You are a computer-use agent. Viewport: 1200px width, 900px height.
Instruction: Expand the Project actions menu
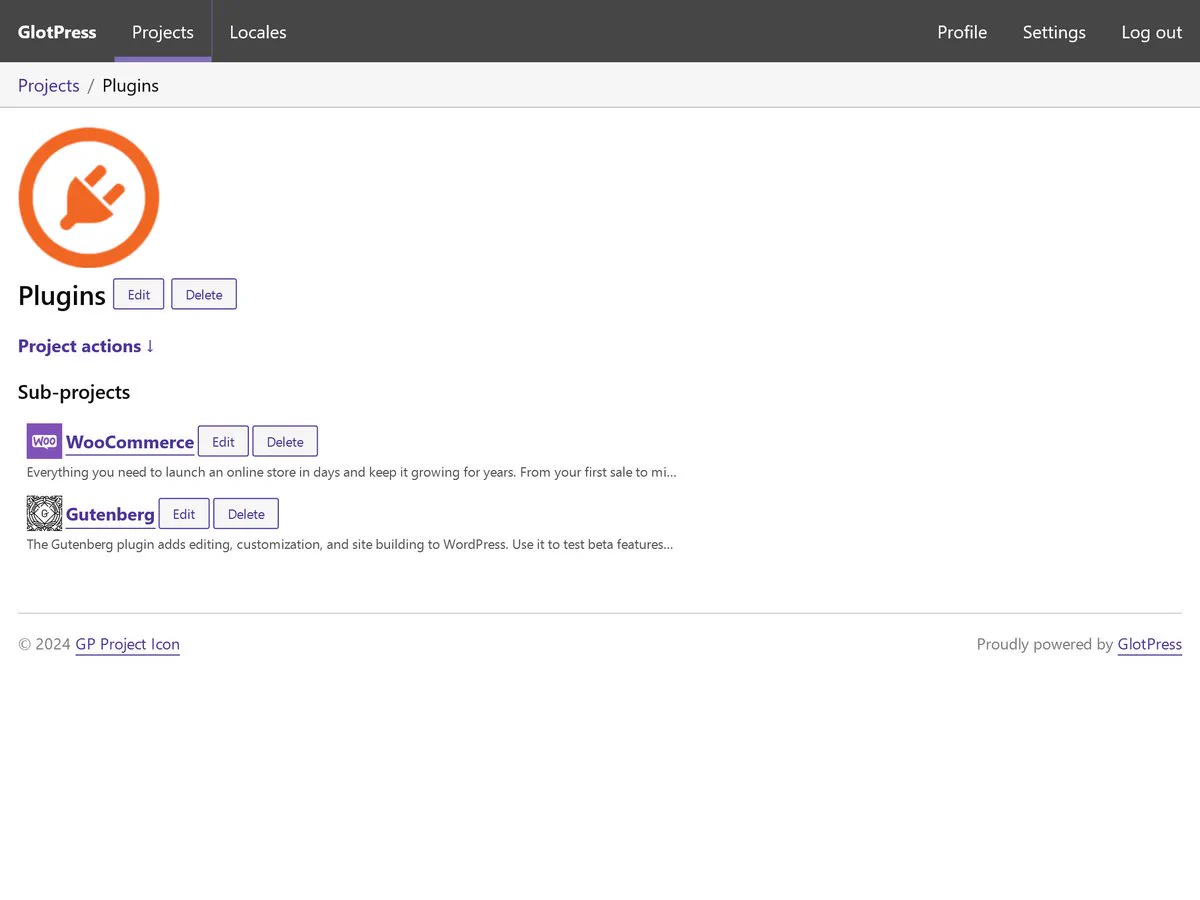coord(86,346)
